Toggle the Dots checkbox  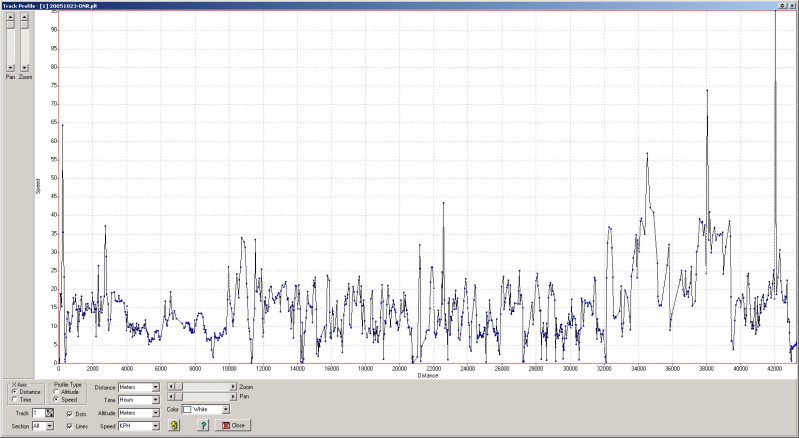tap(69, 412)
